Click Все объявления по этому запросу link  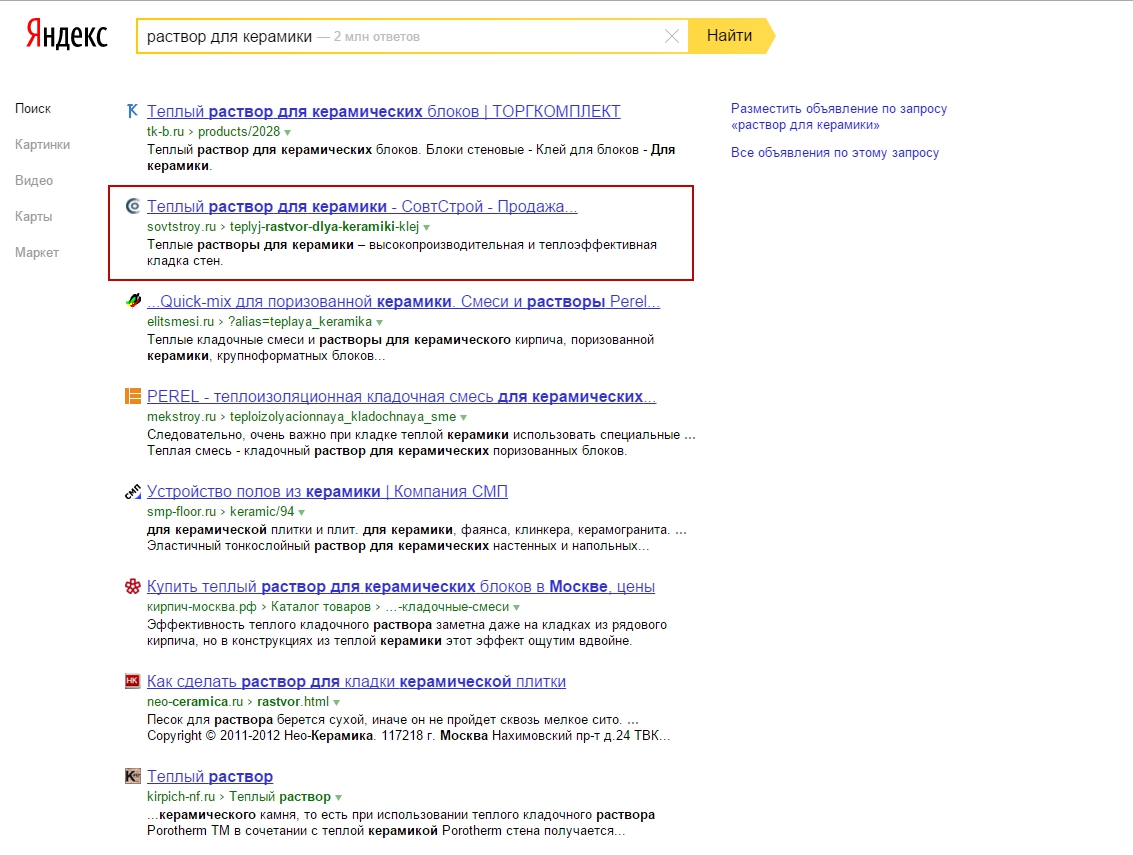point(835,152)
